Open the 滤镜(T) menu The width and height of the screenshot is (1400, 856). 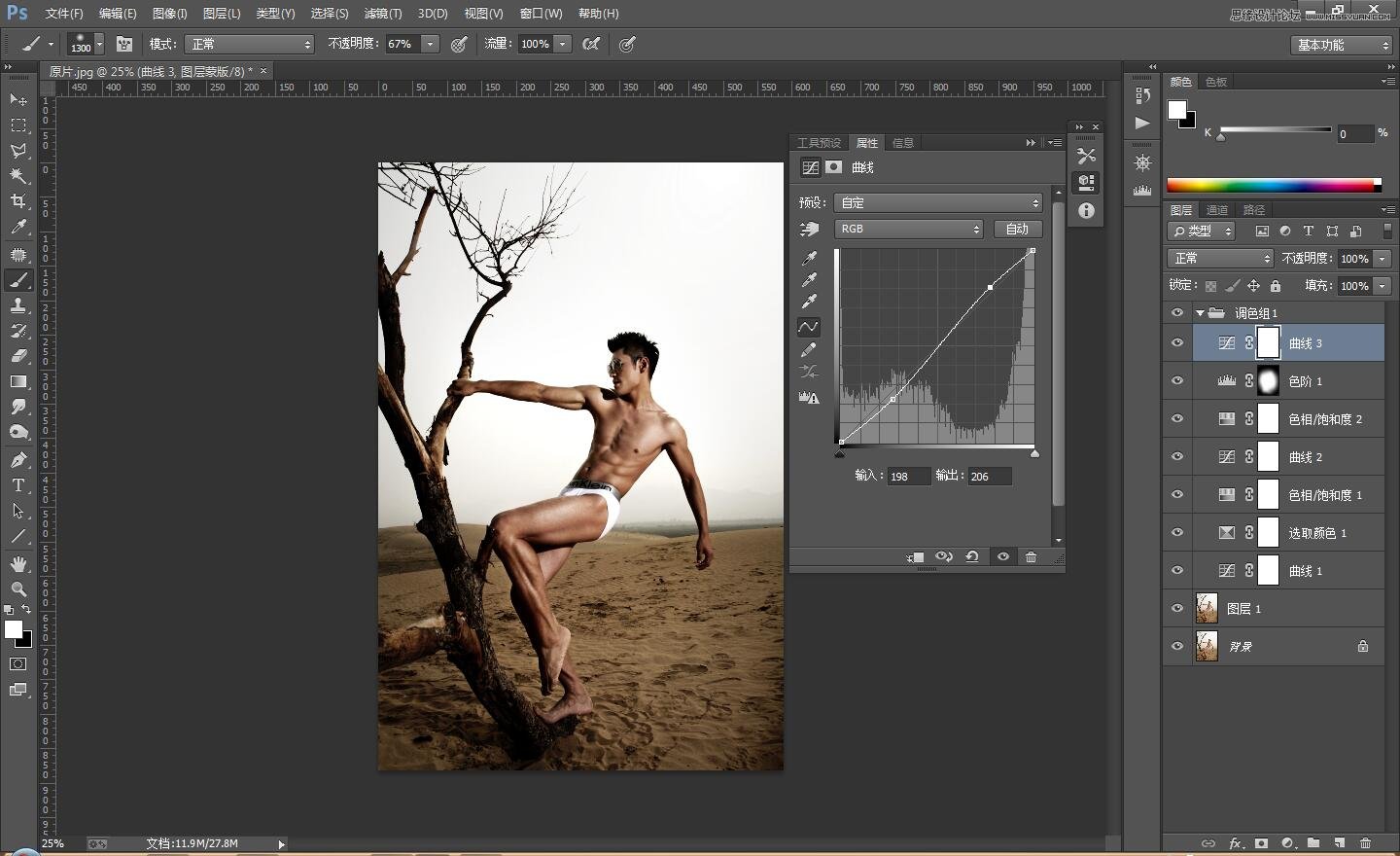click(x=382, y=14)
